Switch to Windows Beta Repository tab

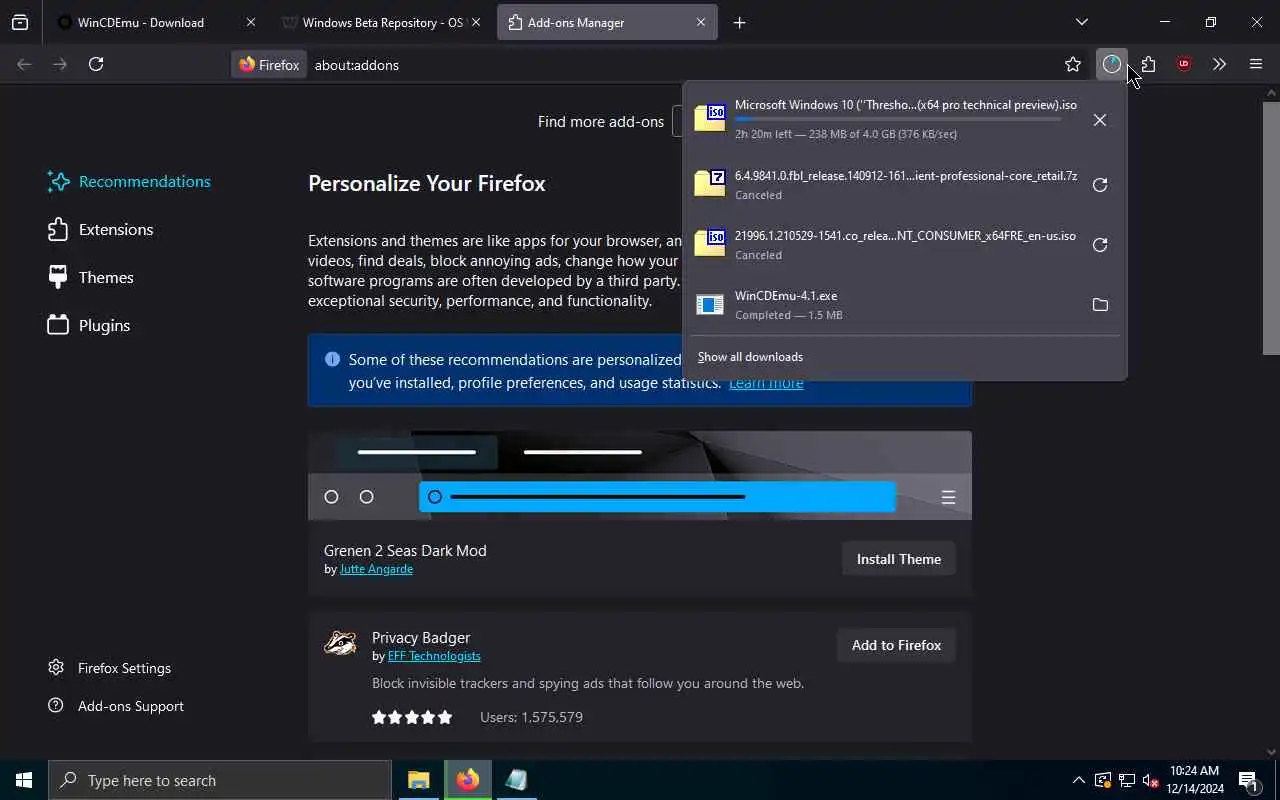[383, 22]
